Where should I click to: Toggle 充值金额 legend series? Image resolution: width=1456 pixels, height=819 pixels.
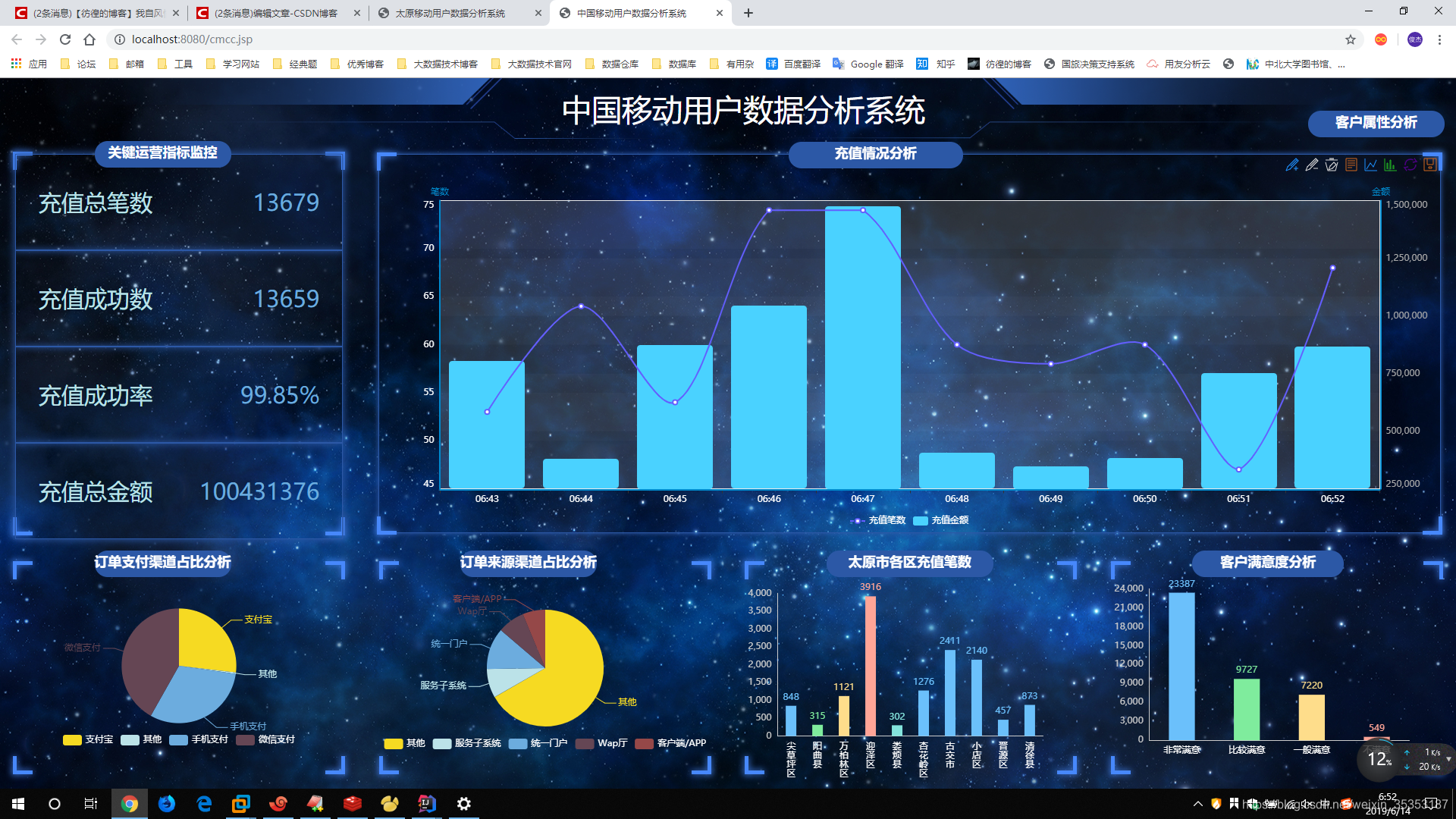pos(941,520)
